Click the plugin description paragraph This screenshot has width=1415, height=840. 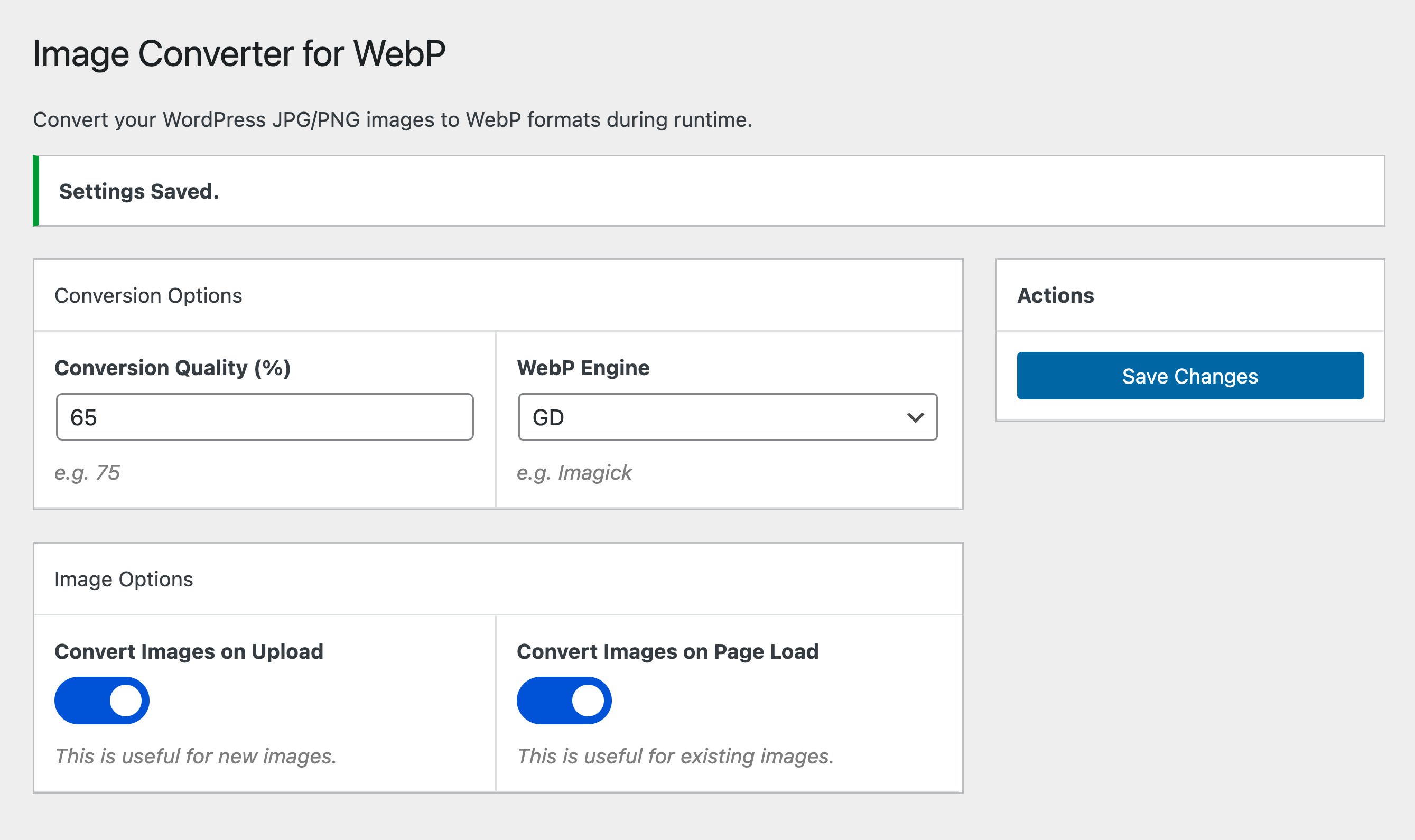[392, 120]
